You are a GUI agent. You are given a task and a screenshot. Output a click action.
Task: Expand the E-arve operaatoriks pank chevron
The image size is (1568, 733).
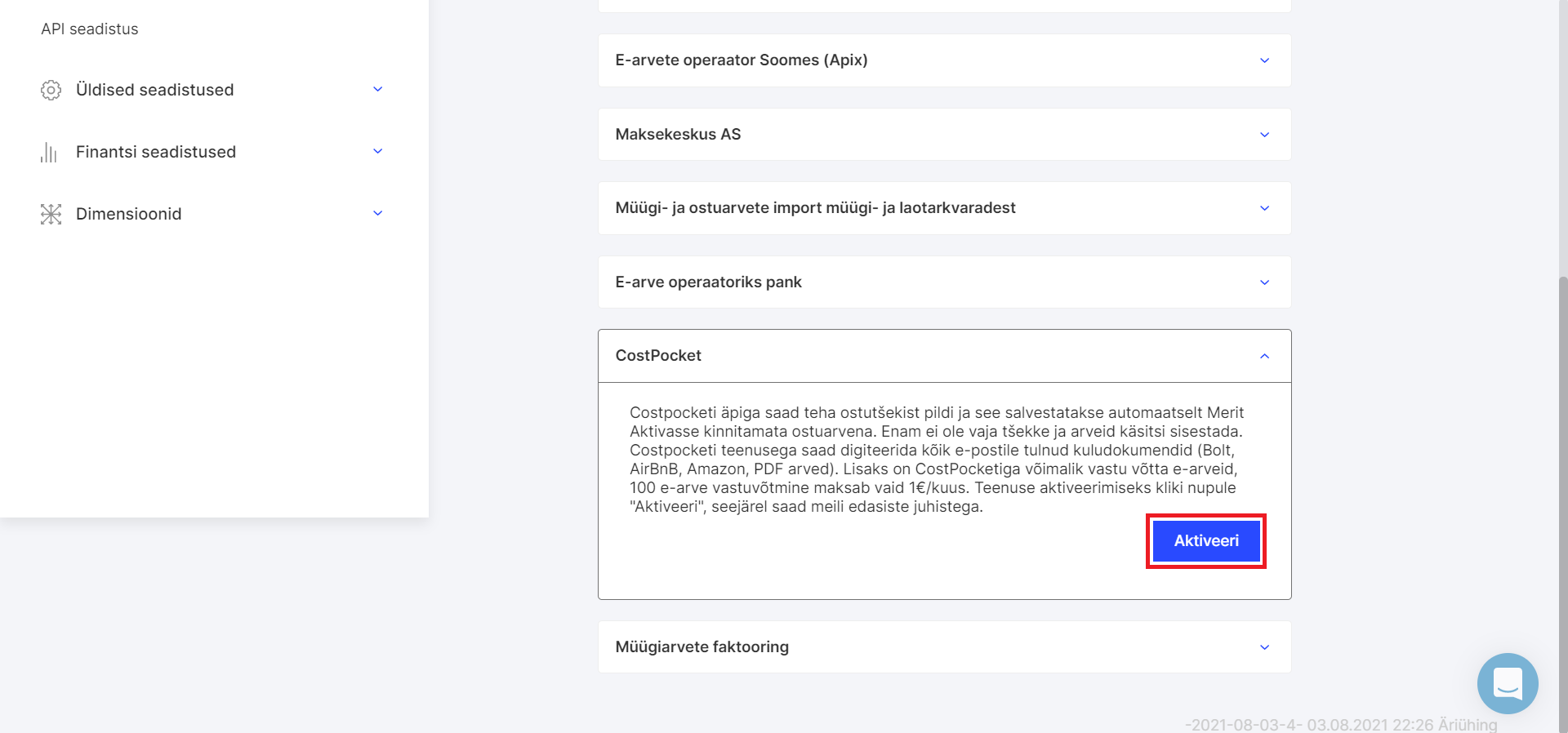[x=1264, y=282]
